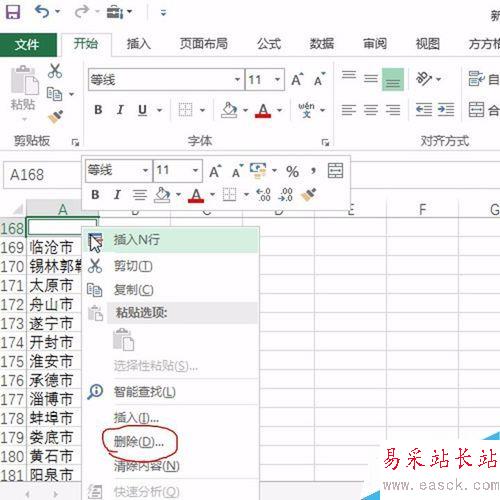Click the Orientation text angle icon
Image resolution: width=500 pixels, height=500 pixels.
click(x=424, y=79)
